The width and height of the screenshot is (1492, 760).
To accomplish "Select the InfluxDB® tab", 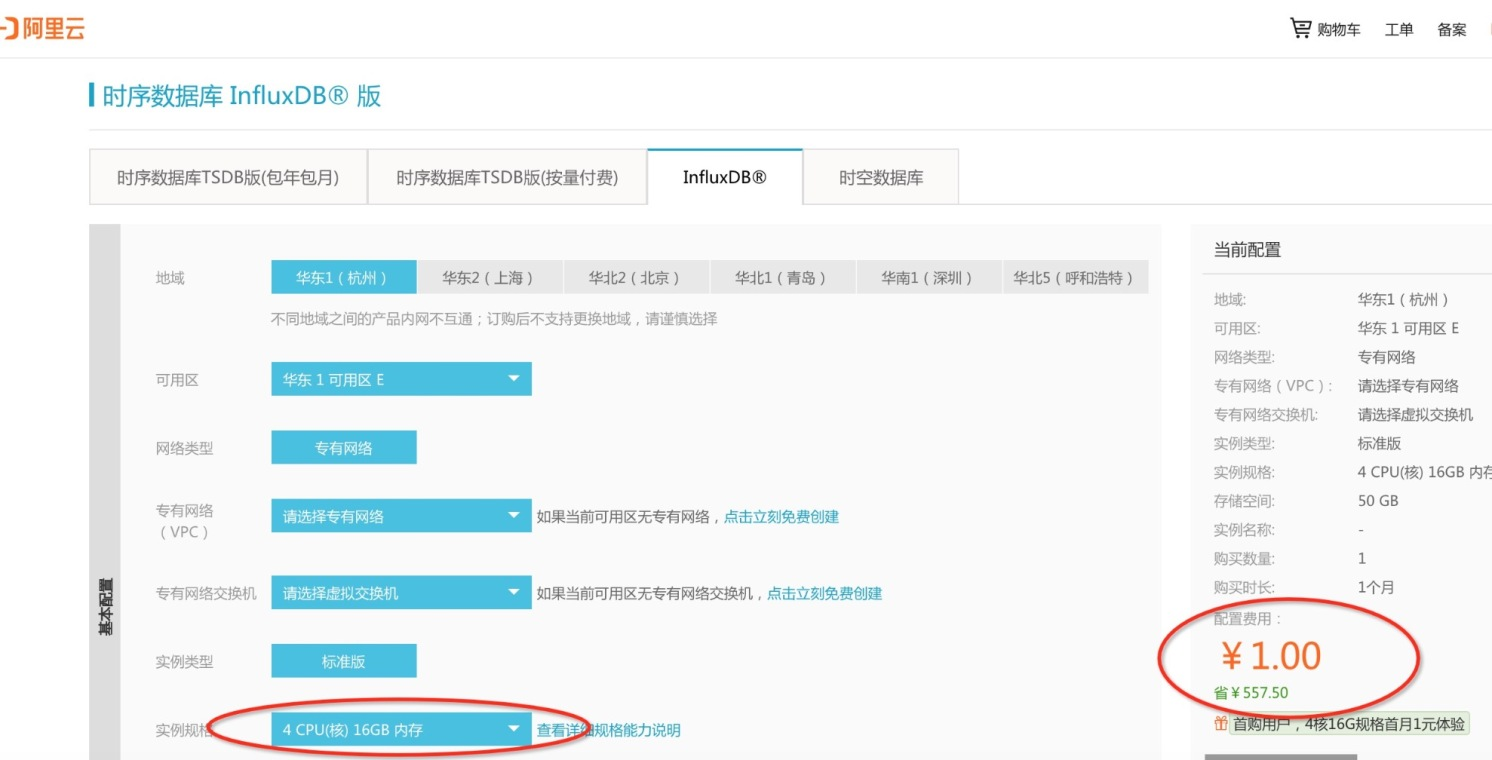I will (725, 177).
